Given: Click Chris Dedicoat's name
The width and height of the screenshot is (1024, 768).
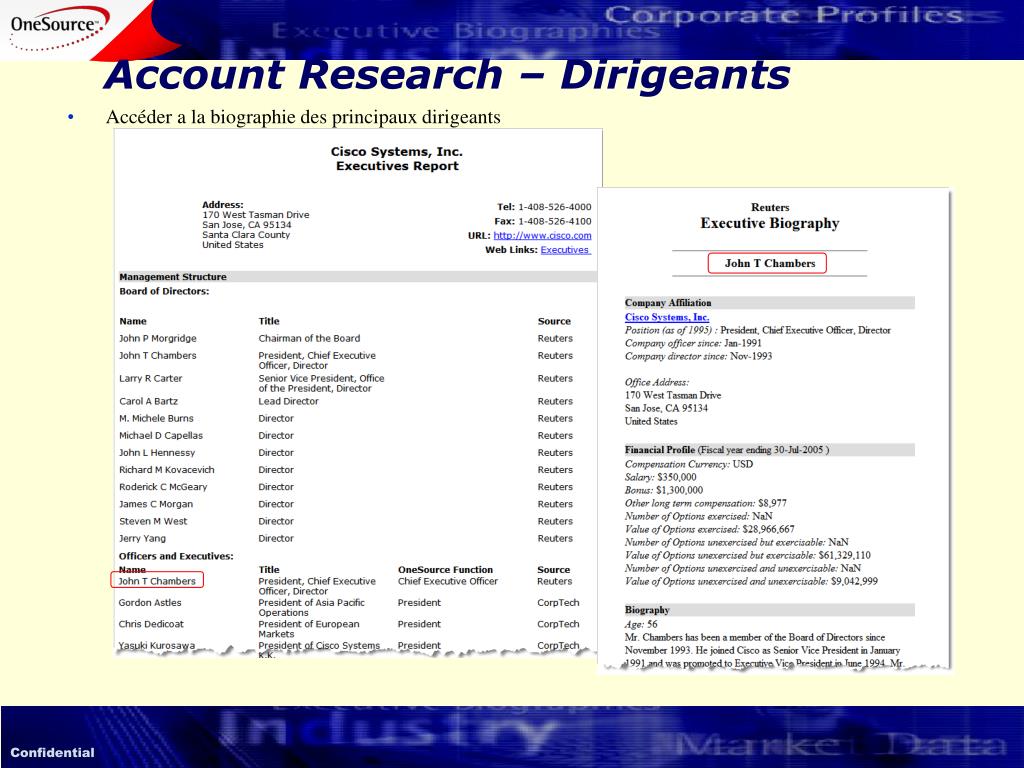Looking at the screenshot, I should [151, 624].
